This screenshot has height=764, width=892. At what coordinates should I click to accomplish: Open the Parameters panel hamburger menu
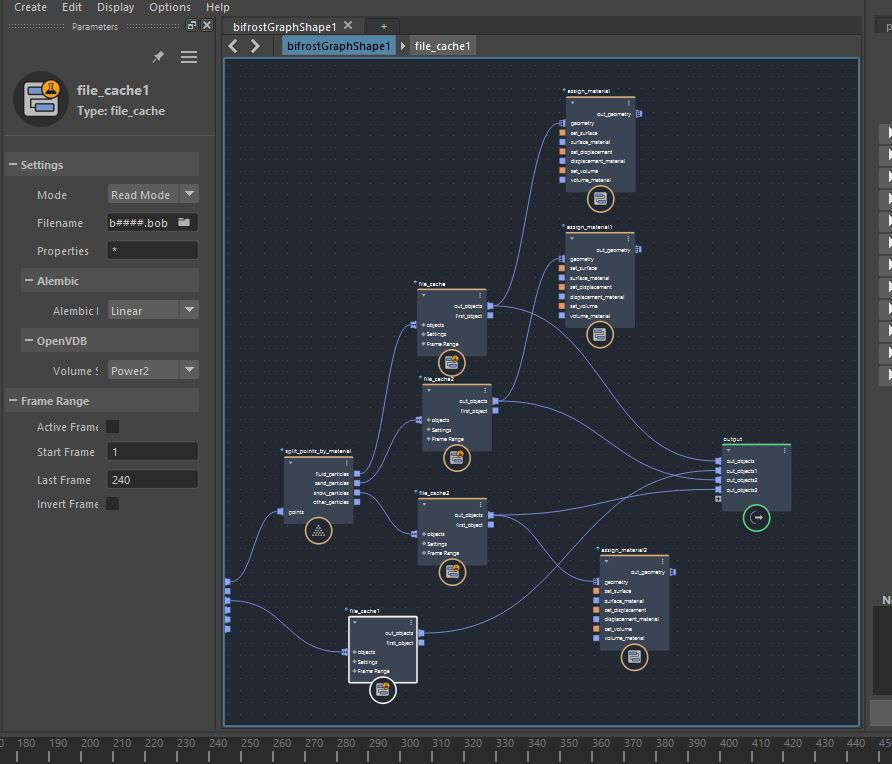click(x=189, y=57)
